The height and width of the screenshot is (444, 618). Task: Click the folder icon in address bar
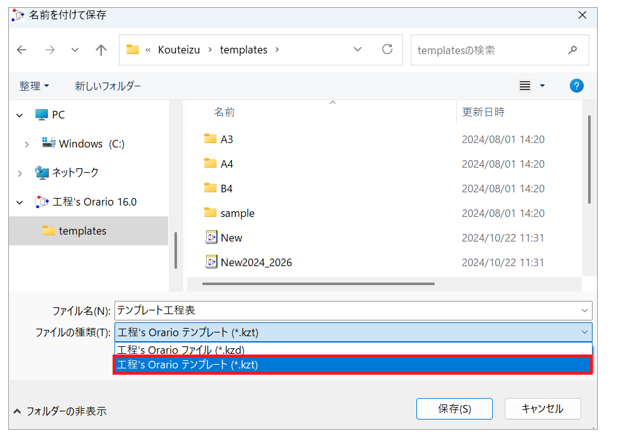[x=132, y=50]
